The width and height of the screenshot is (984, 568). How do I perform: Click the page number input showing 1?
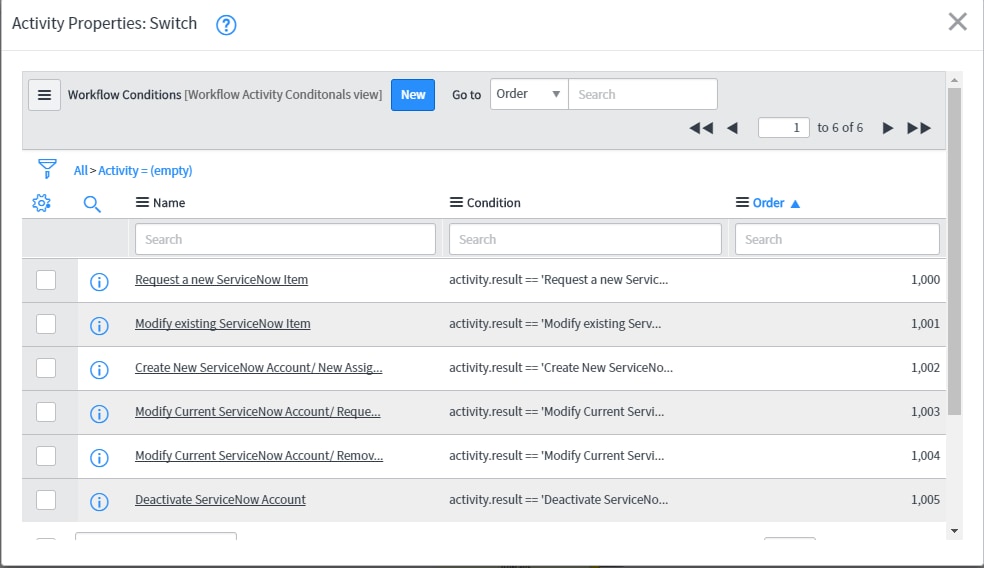click(x=783, y=128)
